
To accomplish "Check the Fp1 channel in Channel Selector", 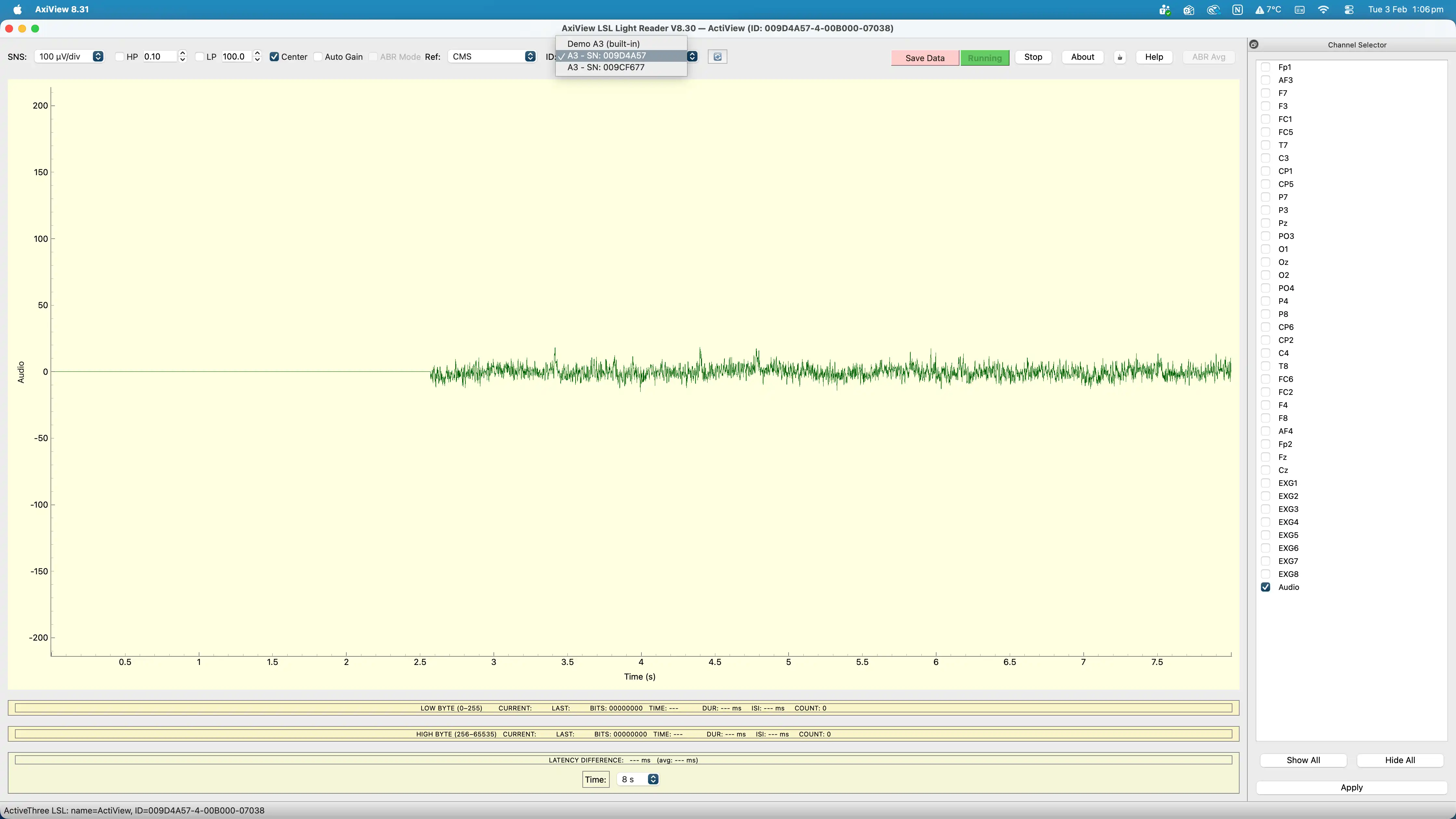I will (1266, 67).
